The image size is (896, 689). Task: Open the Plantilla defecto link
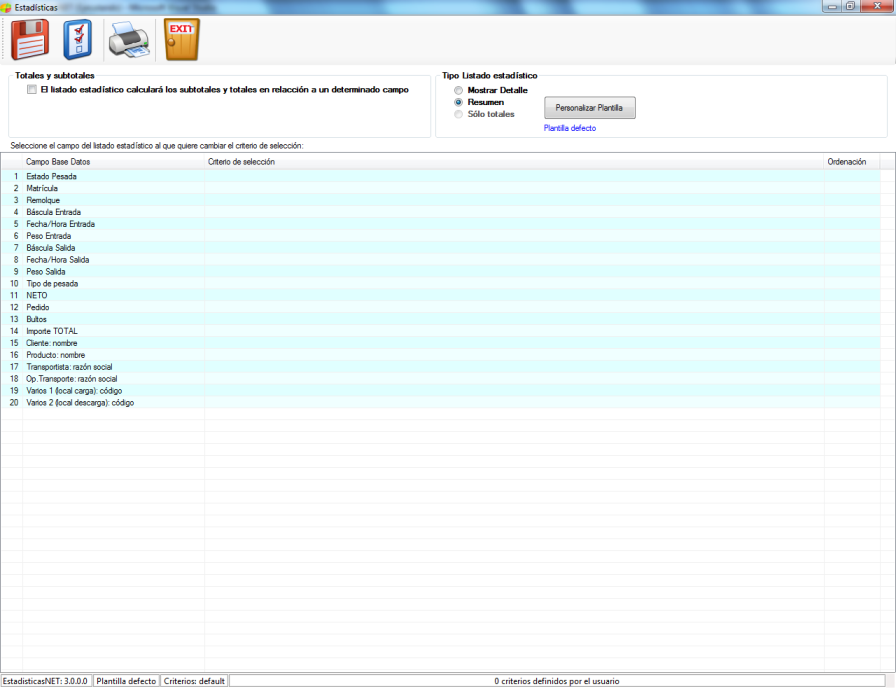(570, 128)
